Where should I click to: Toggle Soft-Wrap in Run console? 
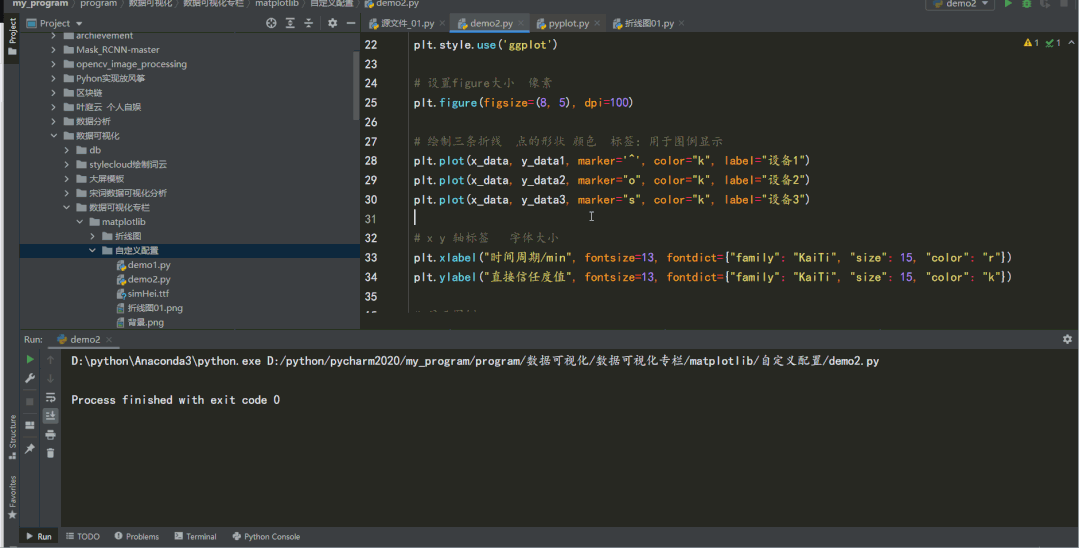coord(50,397)
